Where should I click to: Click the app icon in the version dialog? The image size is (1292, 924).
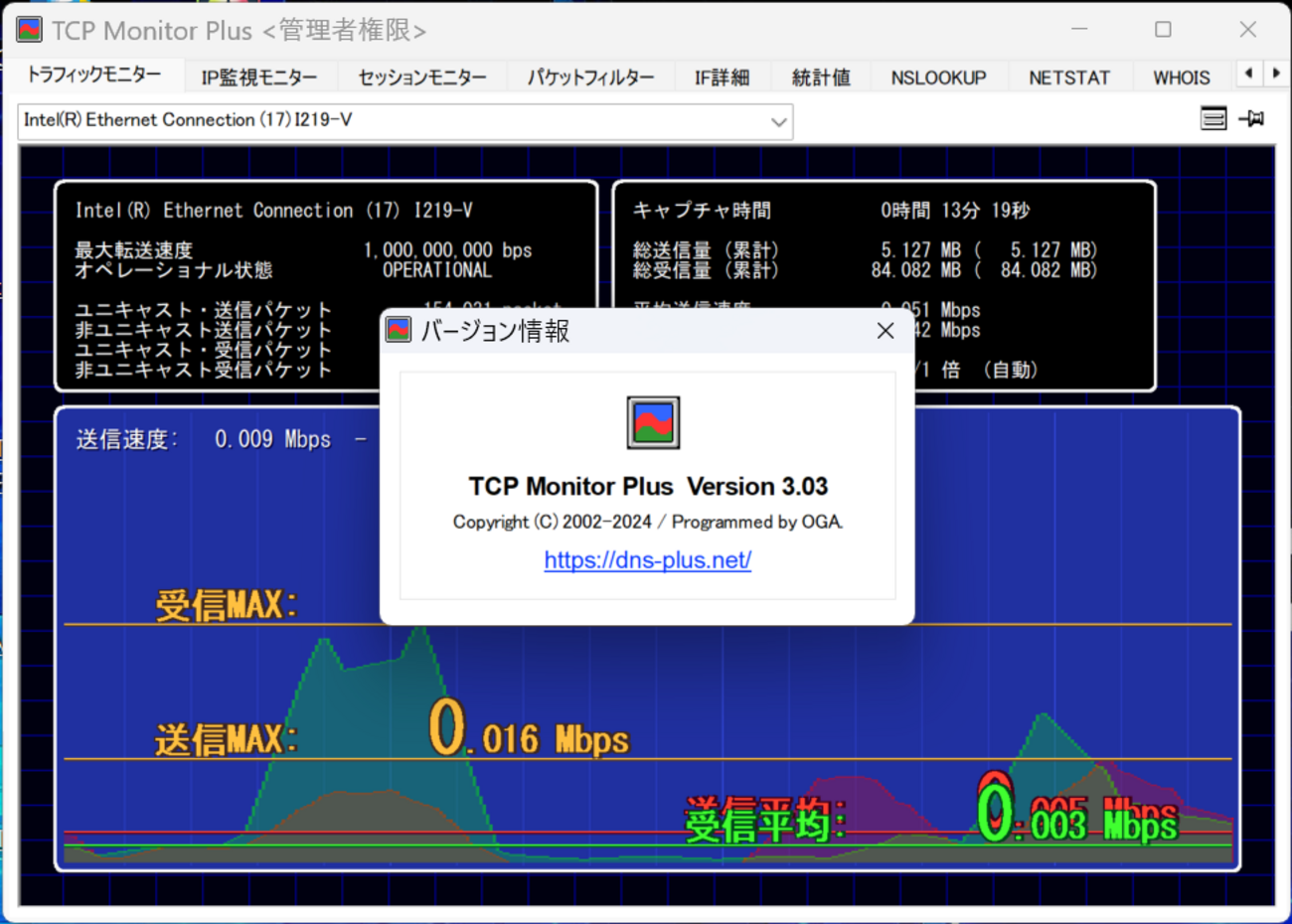click(x=651, y=421)
